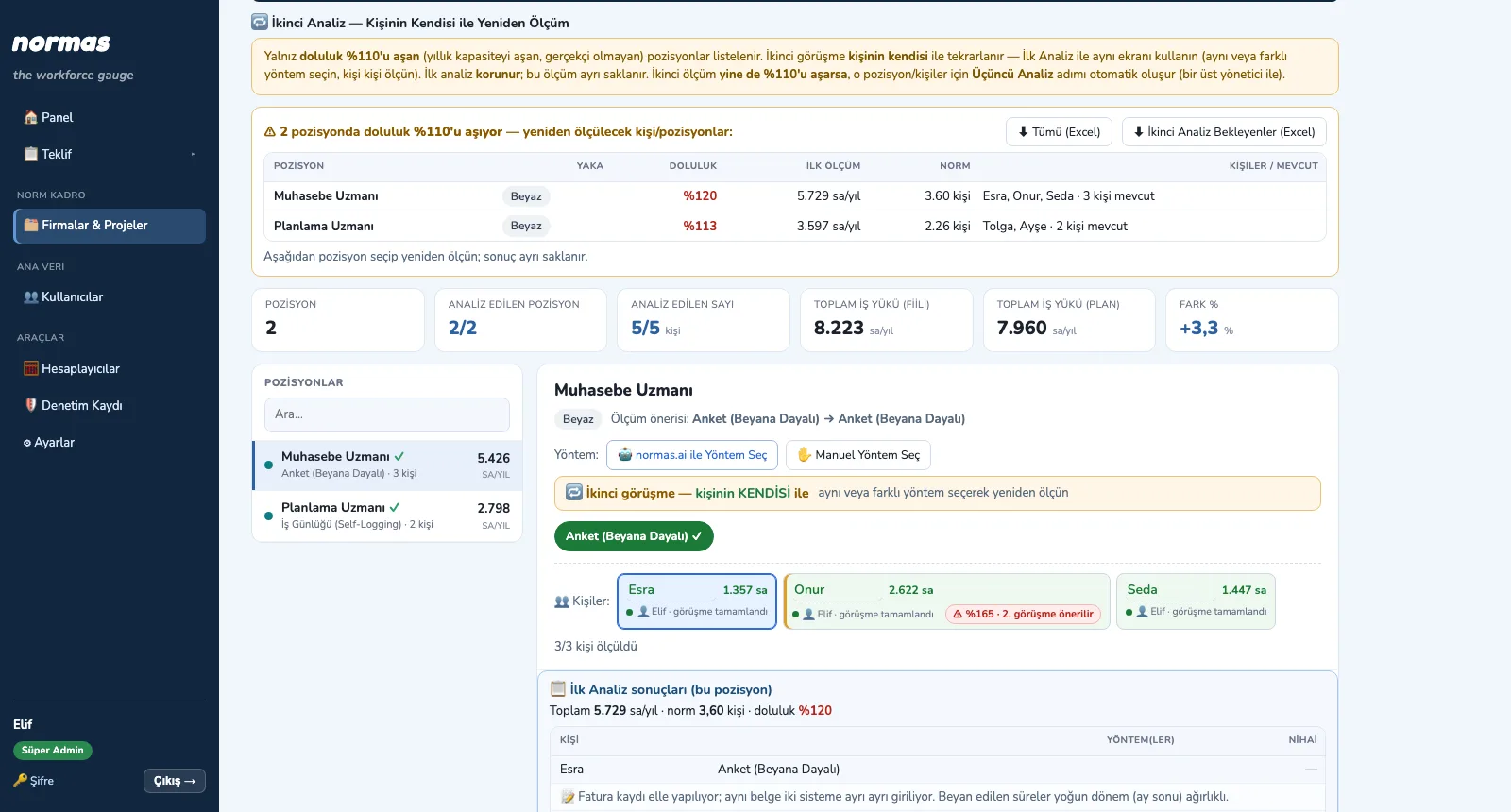The image size is (1511, 812).
Task: Expand the Teklif submenu arrow
Action: (193, 154)
